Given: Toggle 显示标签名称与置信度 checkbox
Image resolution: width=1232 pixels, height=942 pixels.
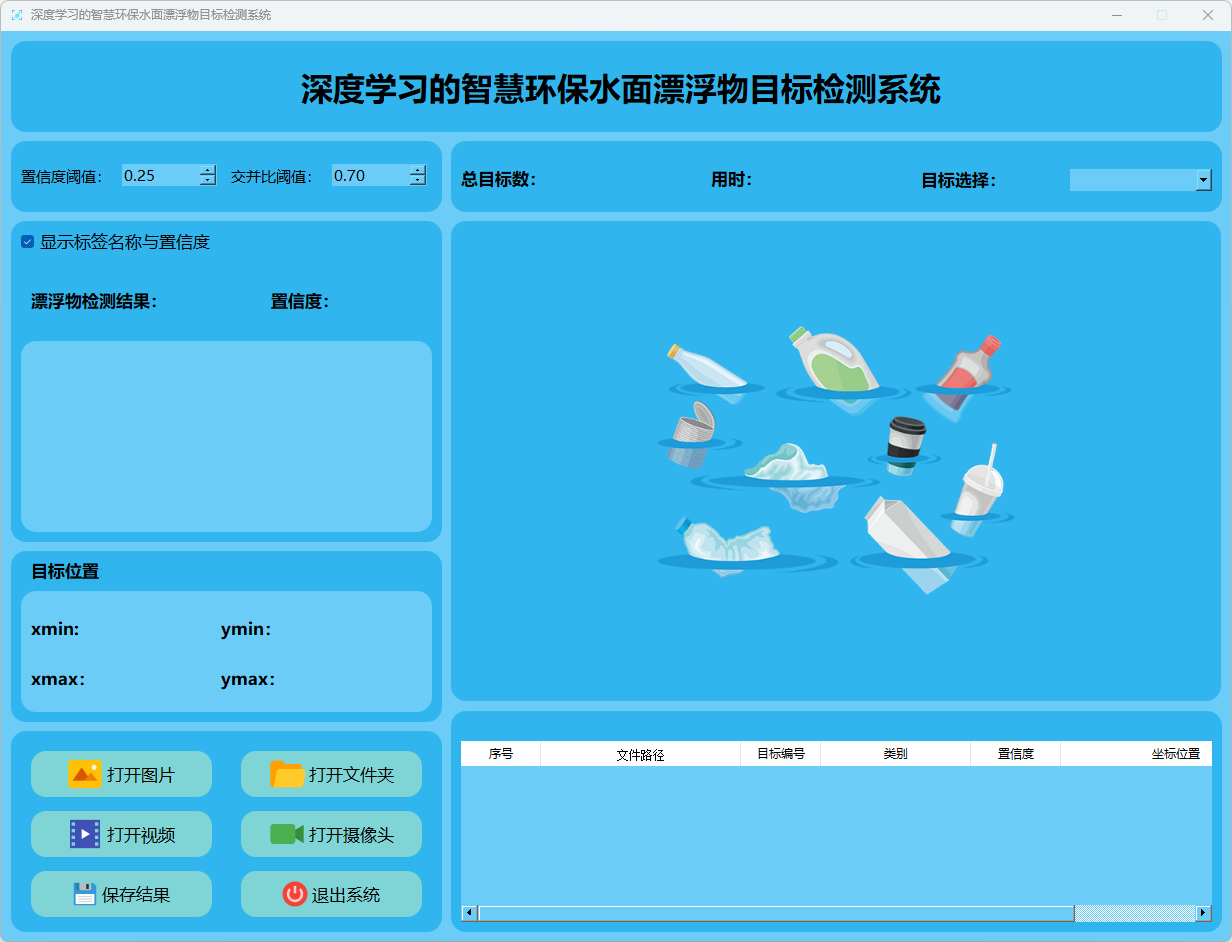Looking at the screenshot, I should [28, 242].
